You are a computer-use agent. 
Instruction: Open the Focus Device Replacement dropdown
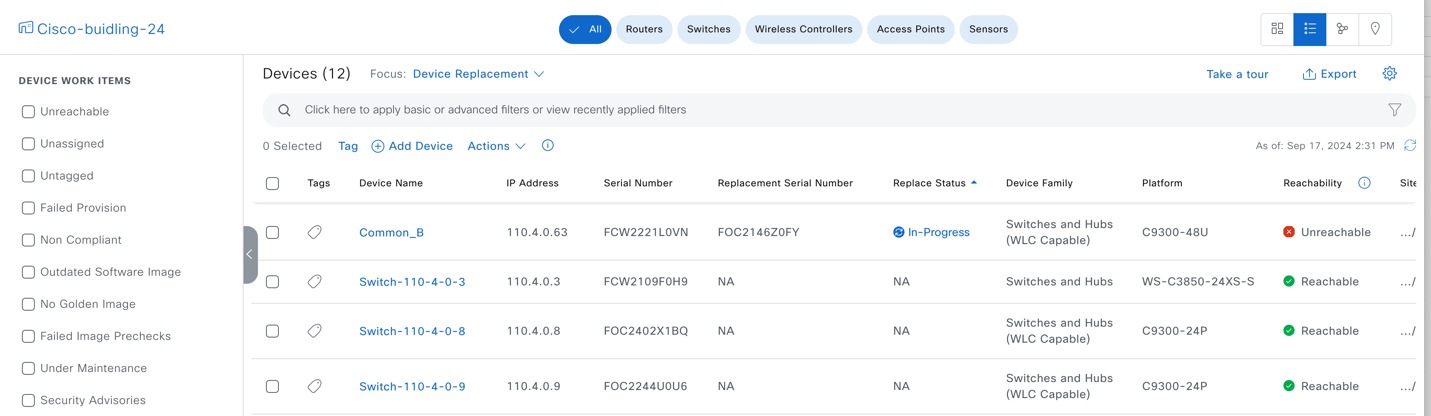[x=478, y=74]
